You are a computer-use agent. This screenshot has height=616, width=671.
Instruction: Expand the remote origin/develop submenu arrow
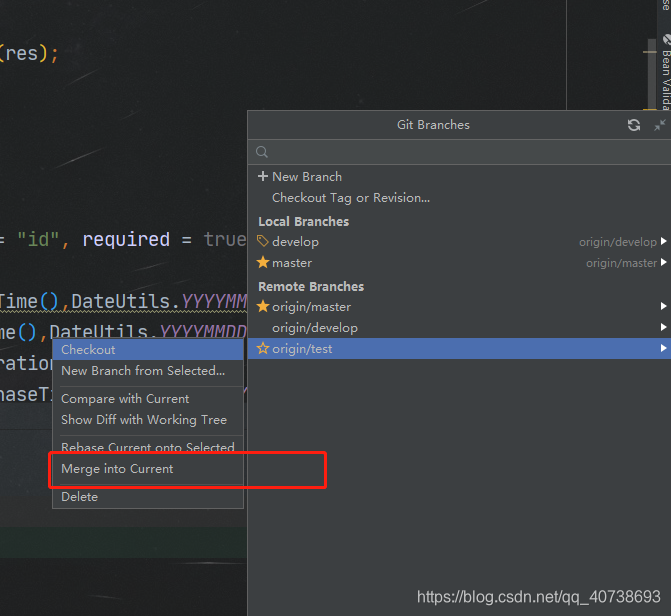click(663, 327)
